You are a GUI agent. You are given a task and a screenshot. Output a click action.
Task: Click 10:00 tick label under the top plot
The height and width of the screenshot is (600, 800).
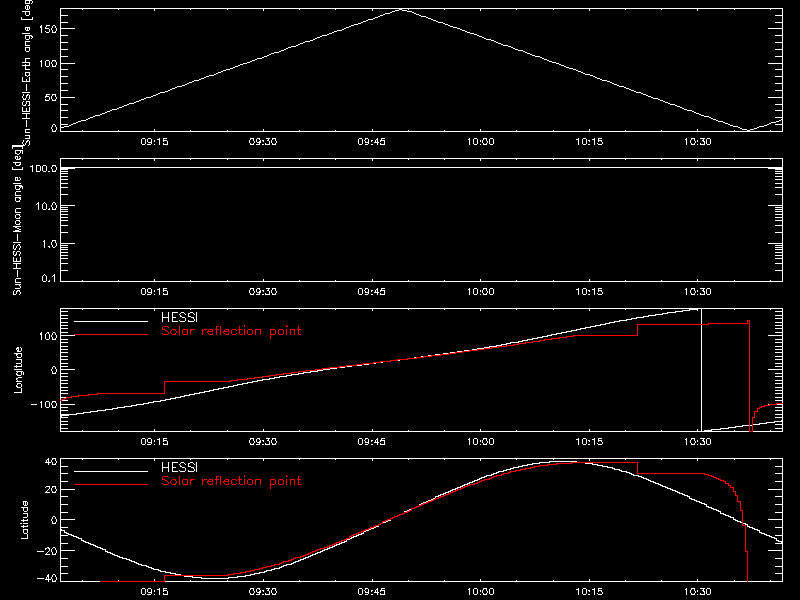pos(481,142)
